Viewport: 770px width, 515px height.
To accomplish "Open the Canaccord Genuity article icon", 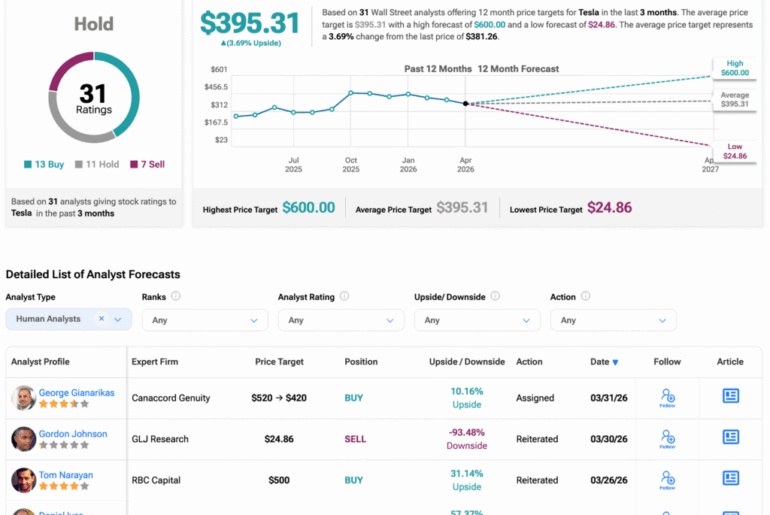I will click(730, 396).
